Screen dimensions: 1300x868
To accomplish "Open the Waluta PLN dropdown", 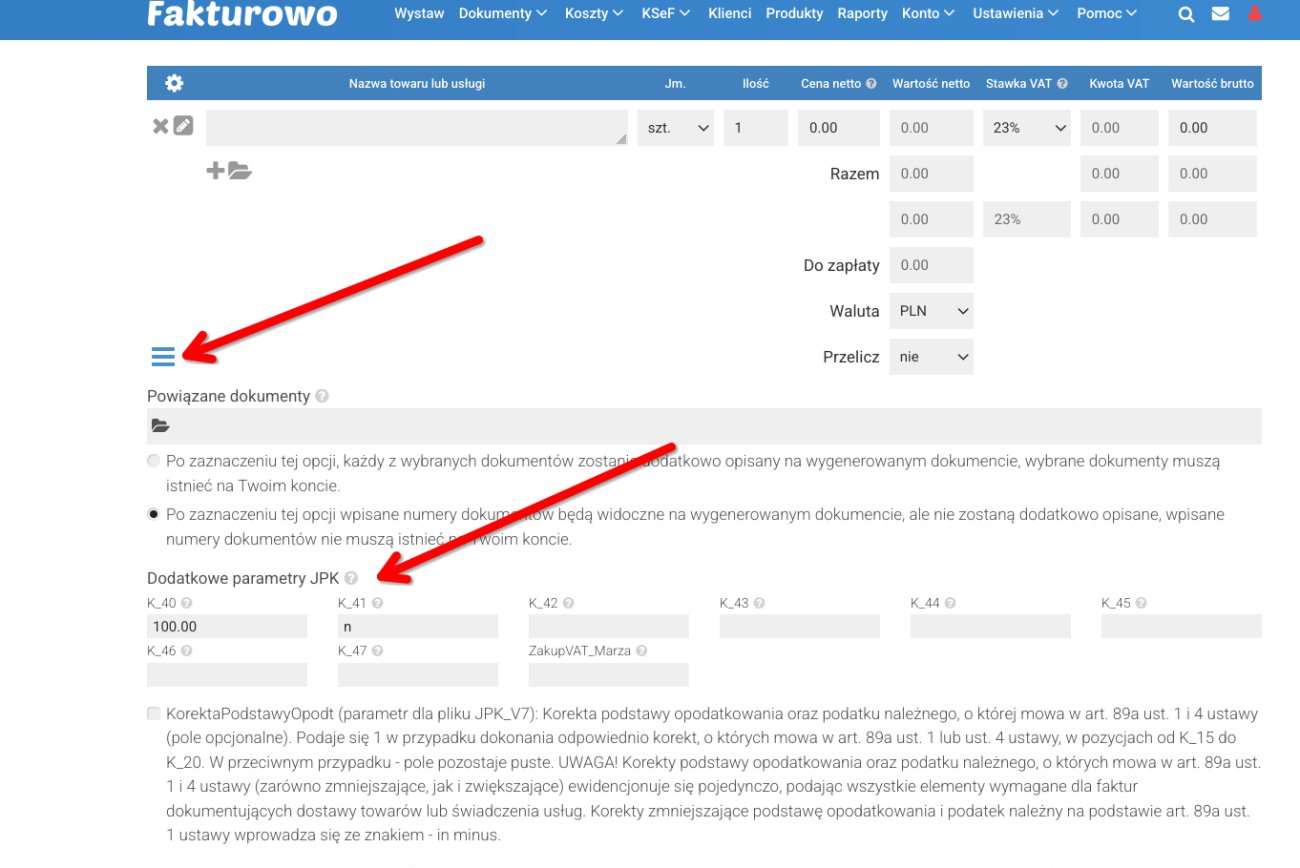I will point(931,311).
